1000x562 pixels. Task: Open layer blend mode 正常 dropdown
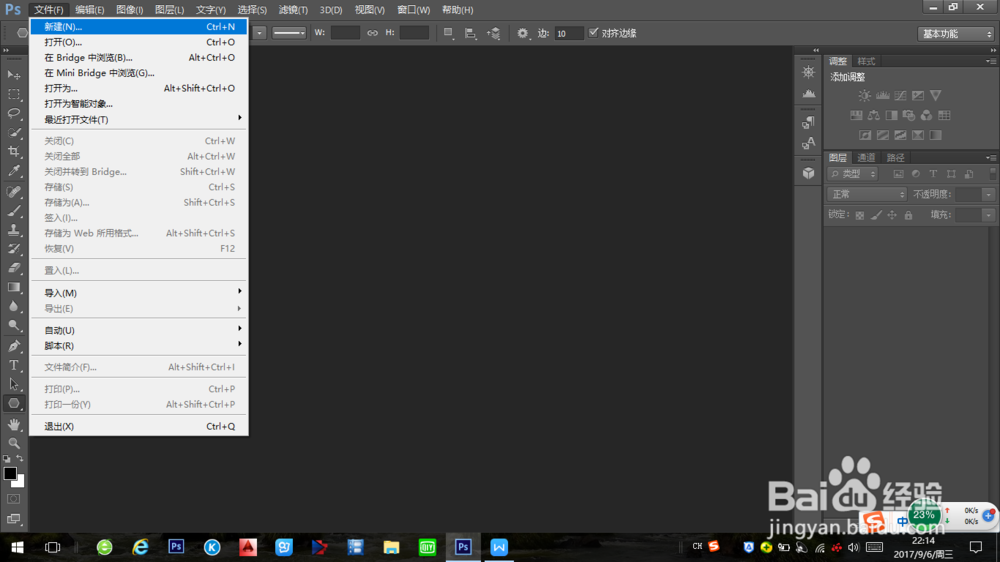[867, 195]
